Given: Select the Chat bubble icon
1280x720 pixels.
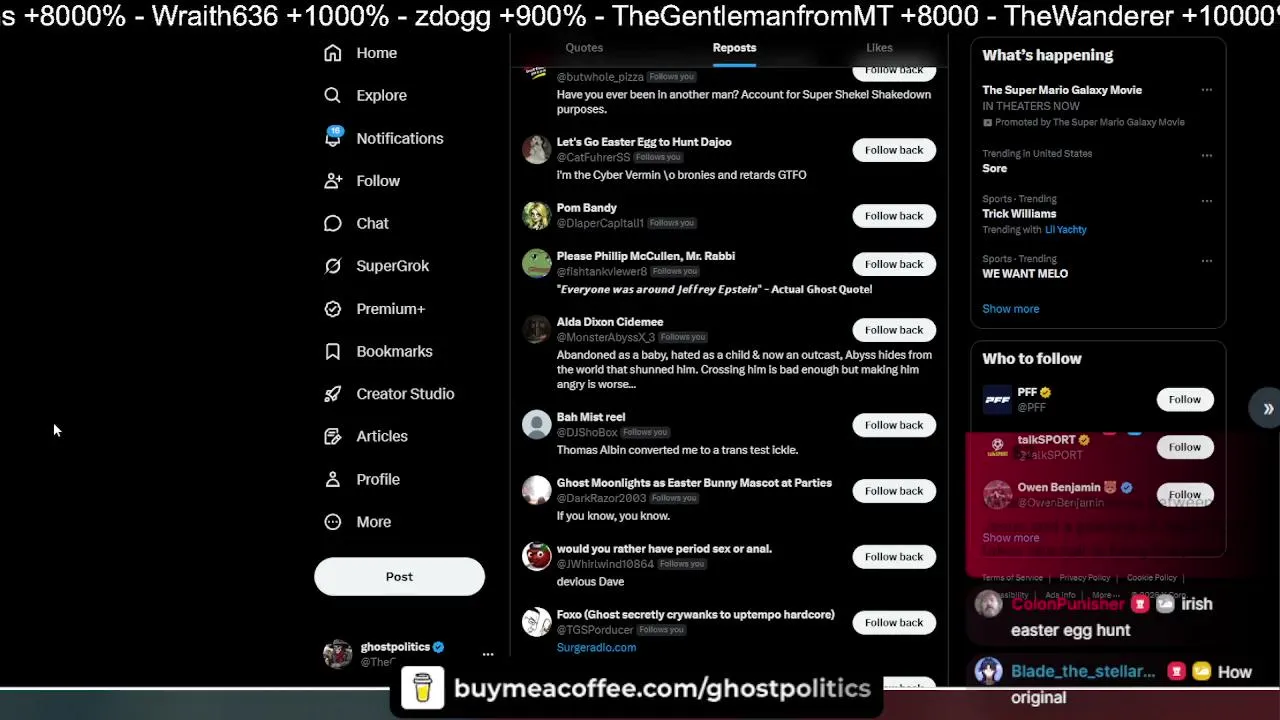Looking at the screenshot, I should coord(333,223).
